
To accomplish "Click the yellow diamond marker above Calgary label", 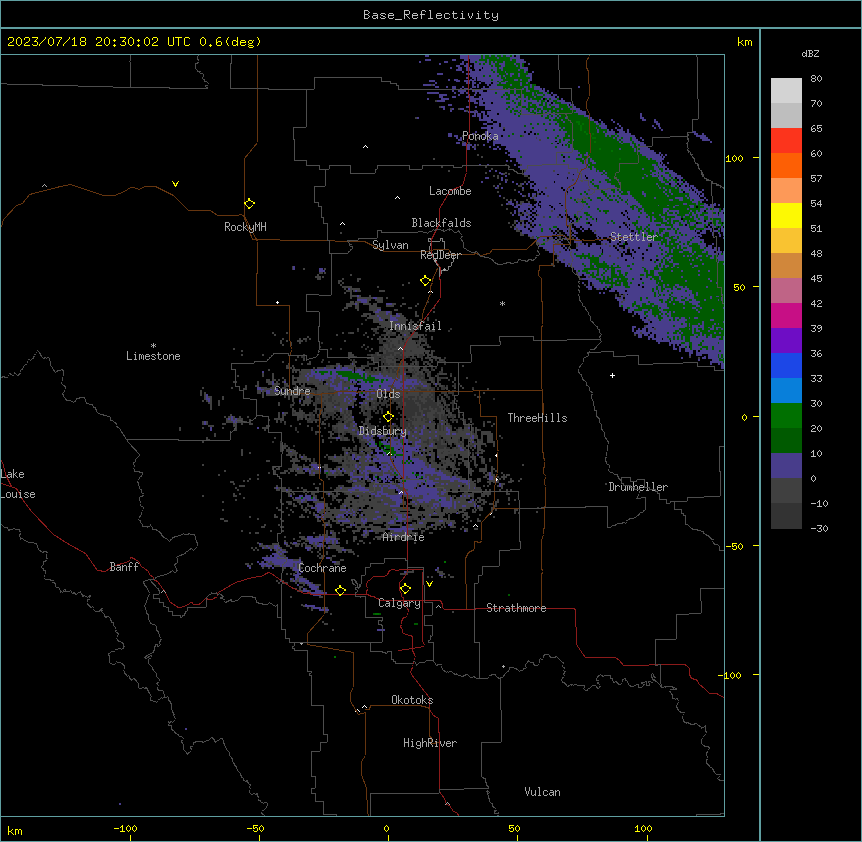I will tap(405, 589).
